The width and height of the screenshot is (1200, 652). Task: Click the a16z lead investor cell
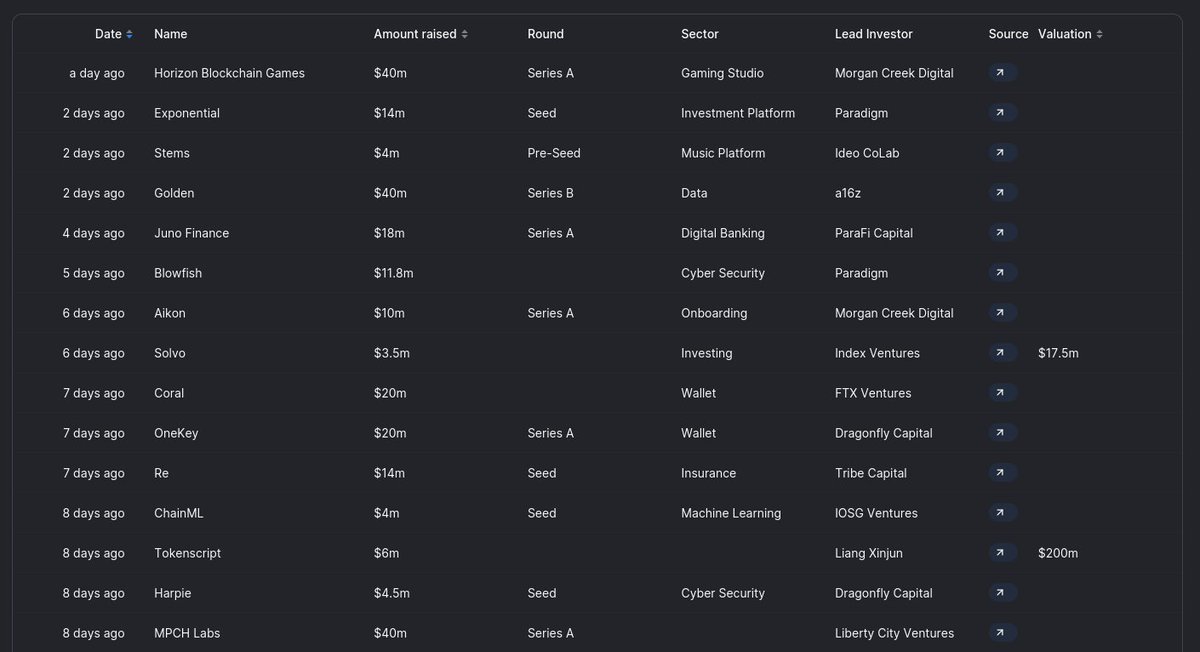850,193
